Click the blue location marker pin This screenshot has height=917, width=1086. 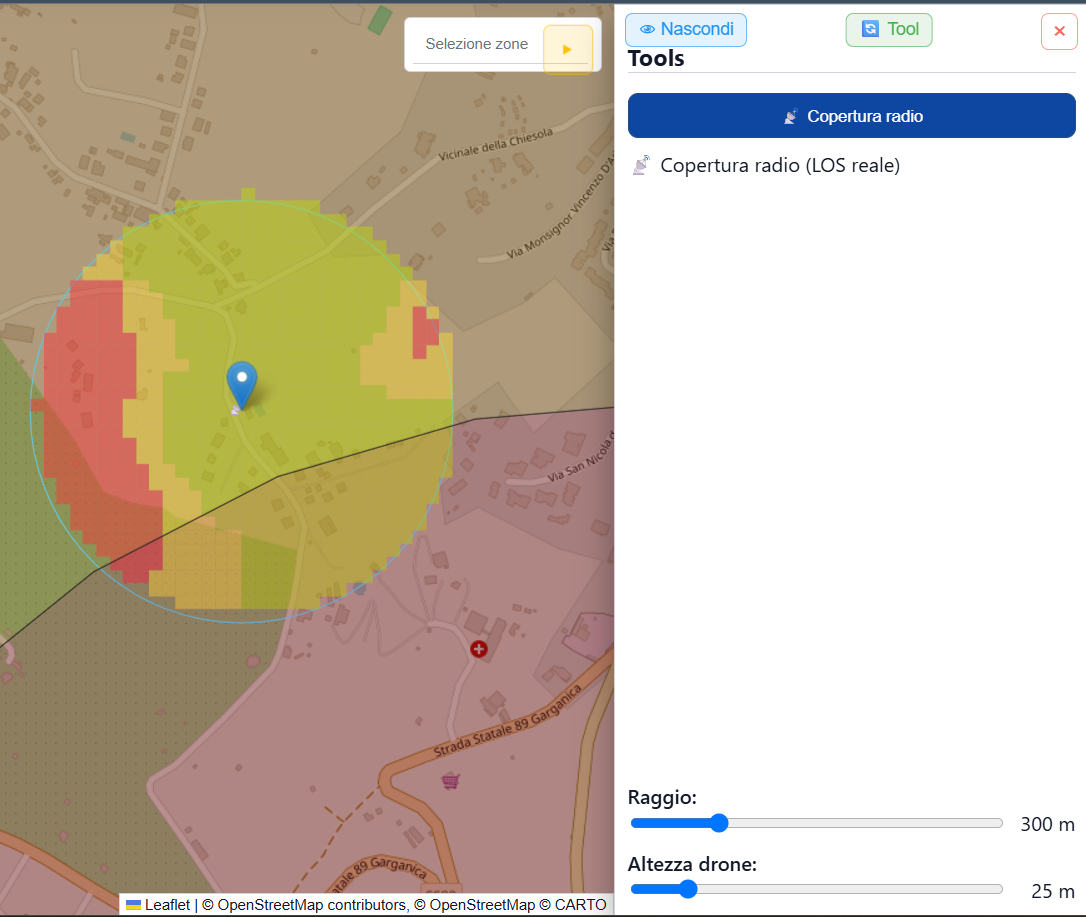click(x=242, y=385)
